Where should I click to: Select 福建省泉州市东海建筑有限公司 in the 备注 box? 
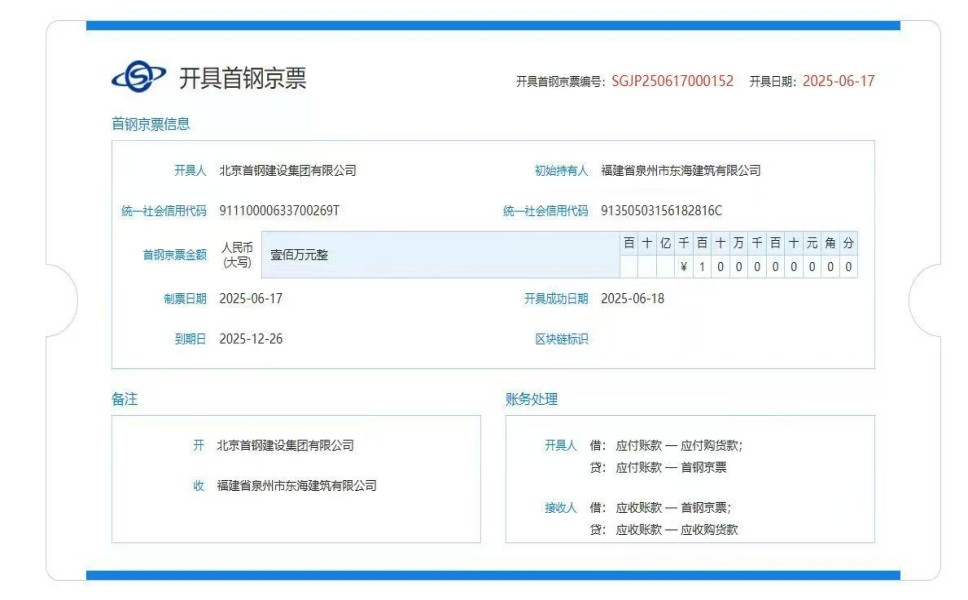coord(296,486)
